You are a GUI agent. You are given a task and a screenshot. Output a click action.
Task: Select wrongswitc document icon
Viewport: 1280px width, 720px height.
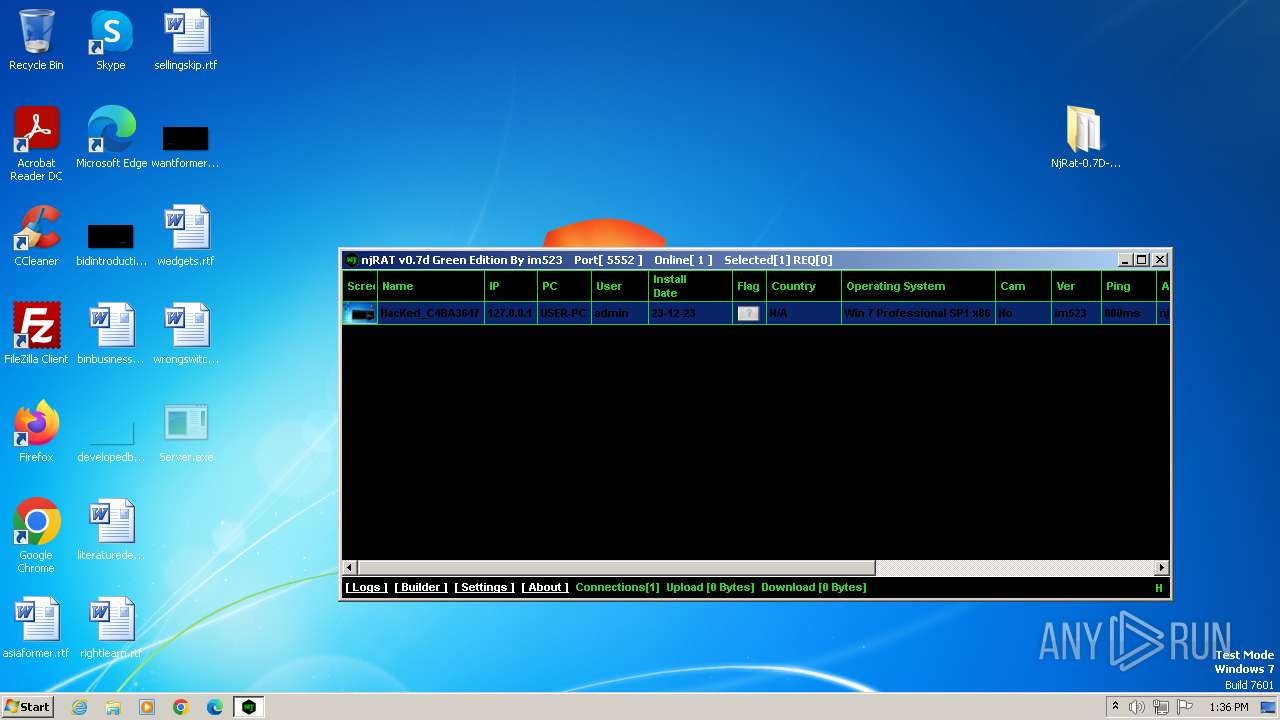186,334
